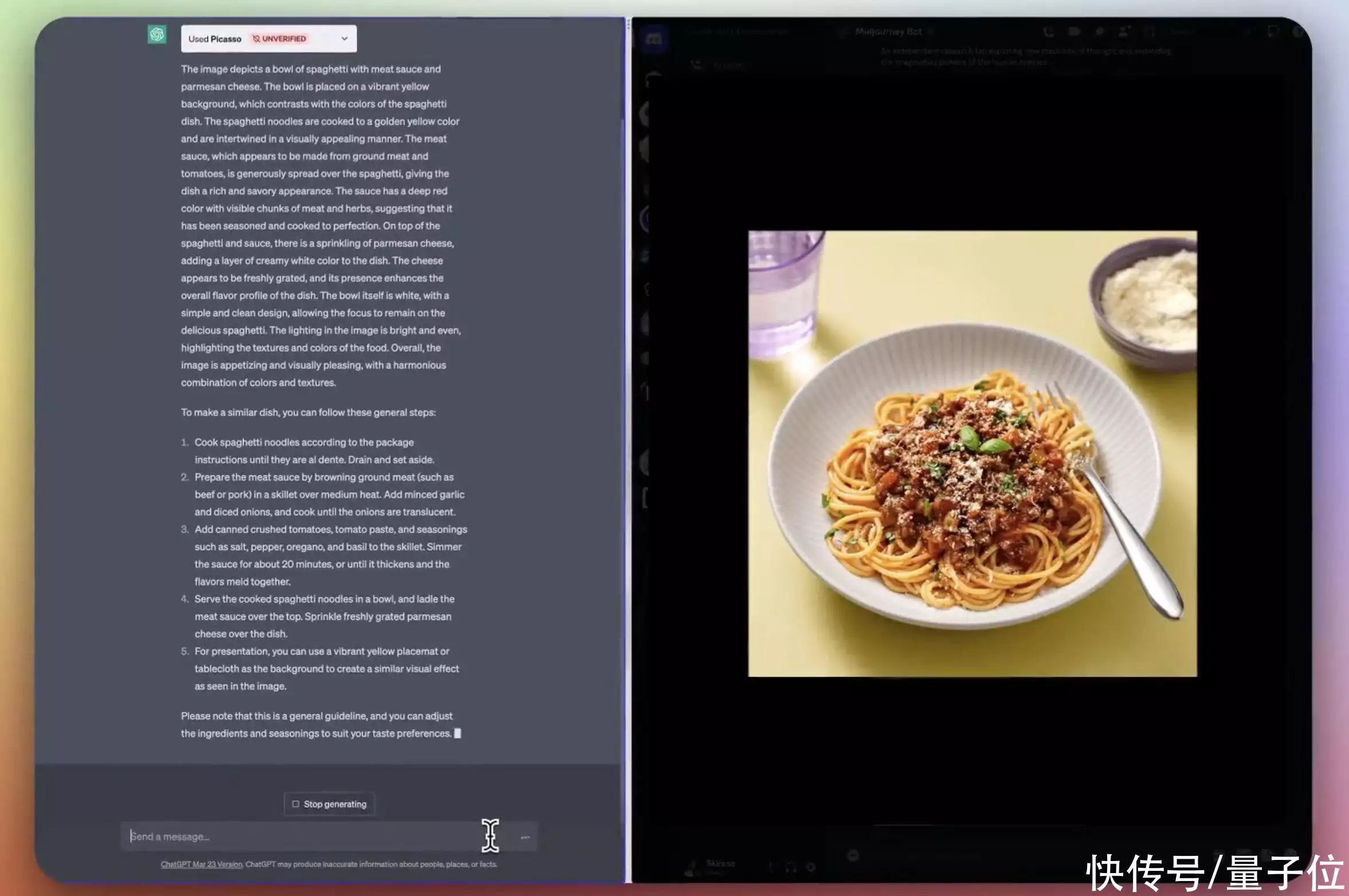Go to Discord home via logo icon
This screenshot has width=1349, height=896.
click(654, 39)
